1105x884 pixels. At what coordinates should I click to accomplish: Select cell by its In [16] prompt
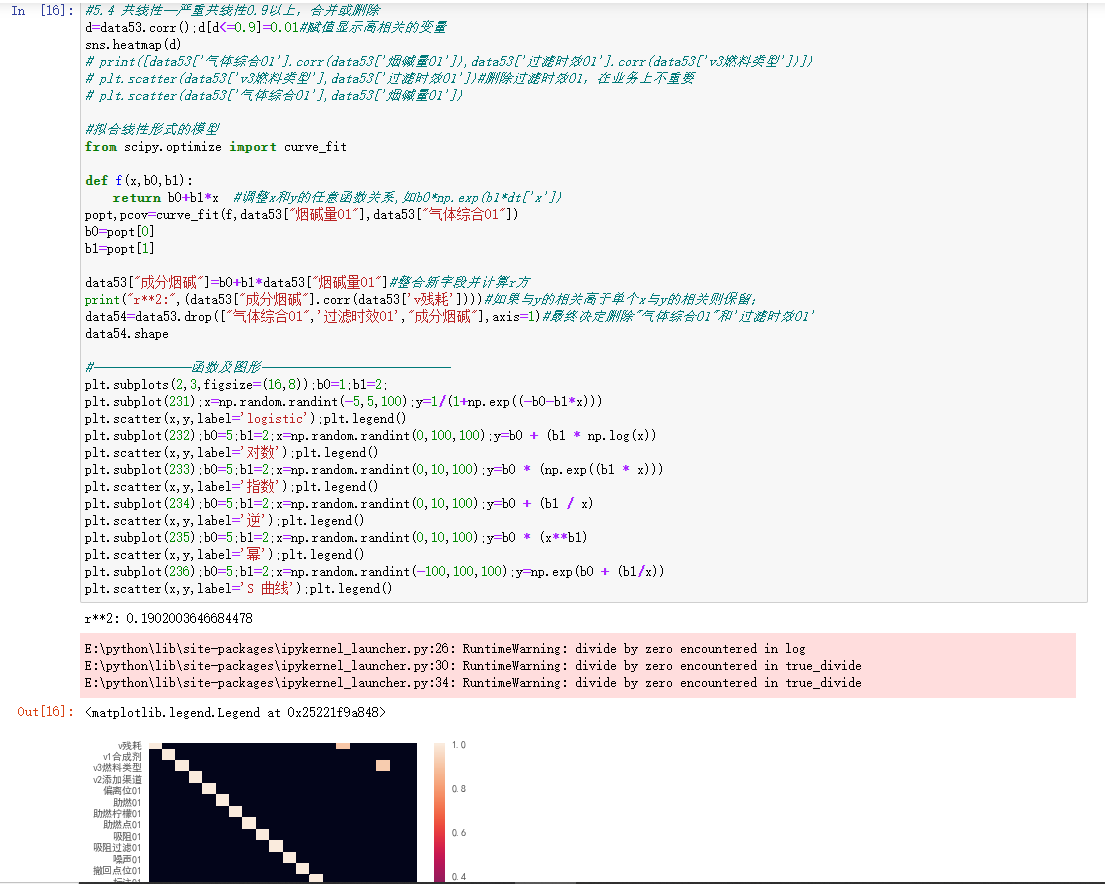[x=42, y=11]
